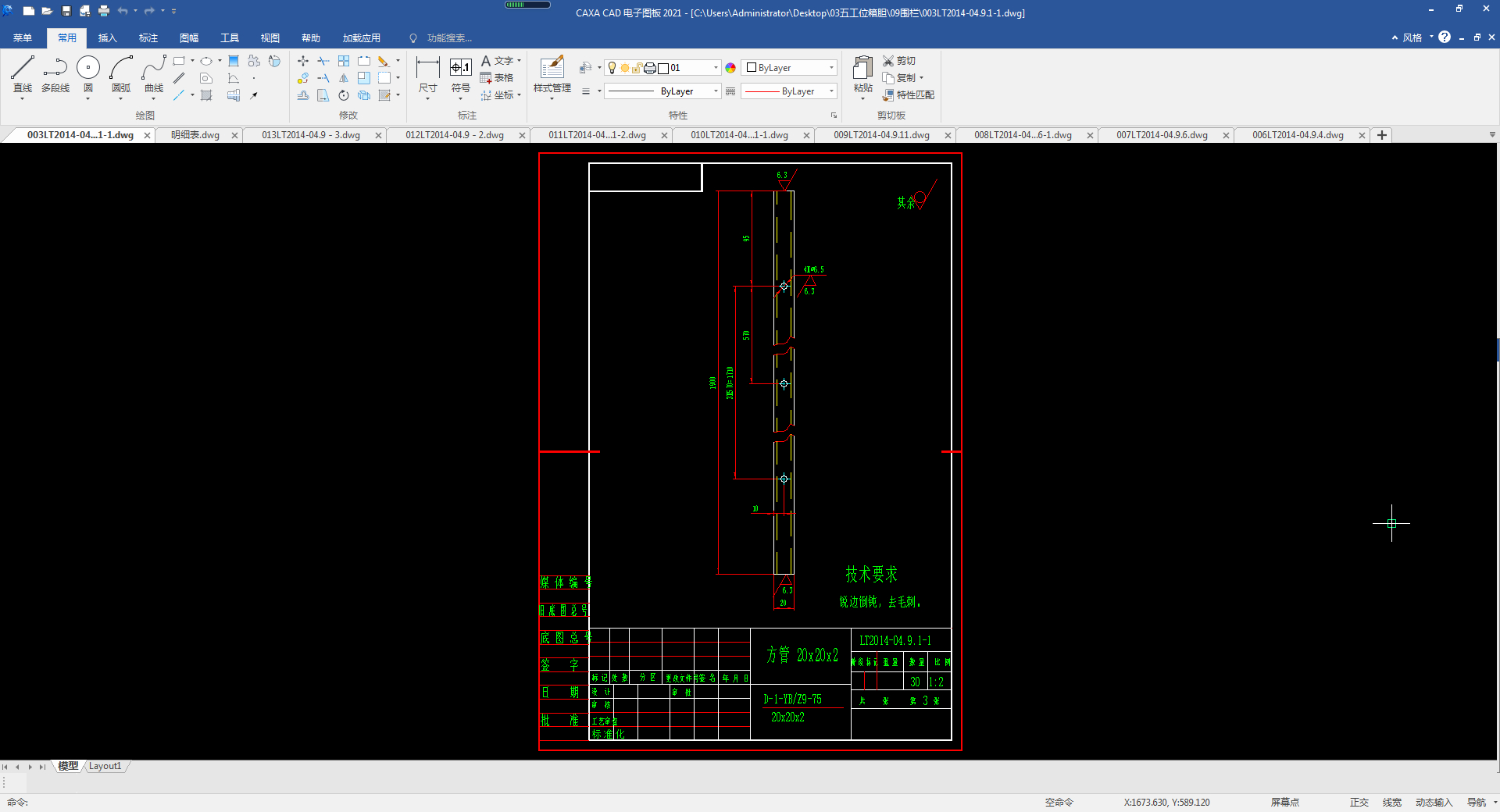Open the 尺寸 dimension tool
Viewport: 1500px width, 812px height.
pyautogui.click(x=427, y=74)
